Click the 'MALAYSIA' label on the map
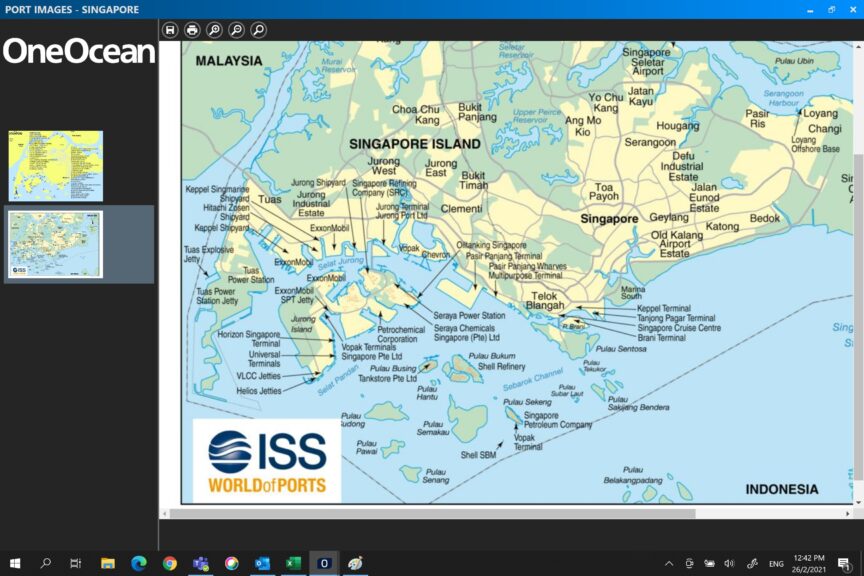Screen dimensions: 864x576 229,61
